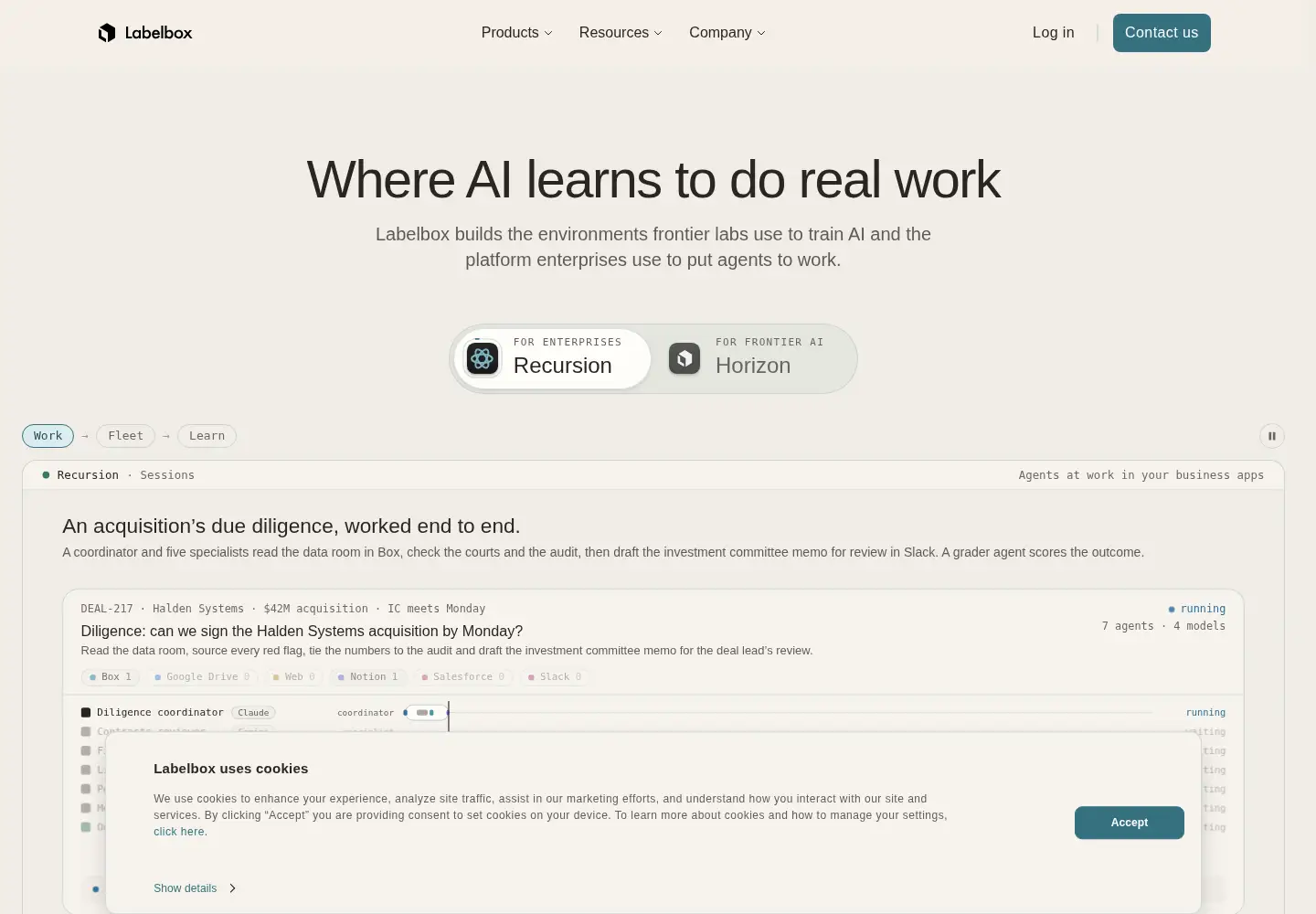Select the Fleet step tab
1316x914 pixels.
125,436
